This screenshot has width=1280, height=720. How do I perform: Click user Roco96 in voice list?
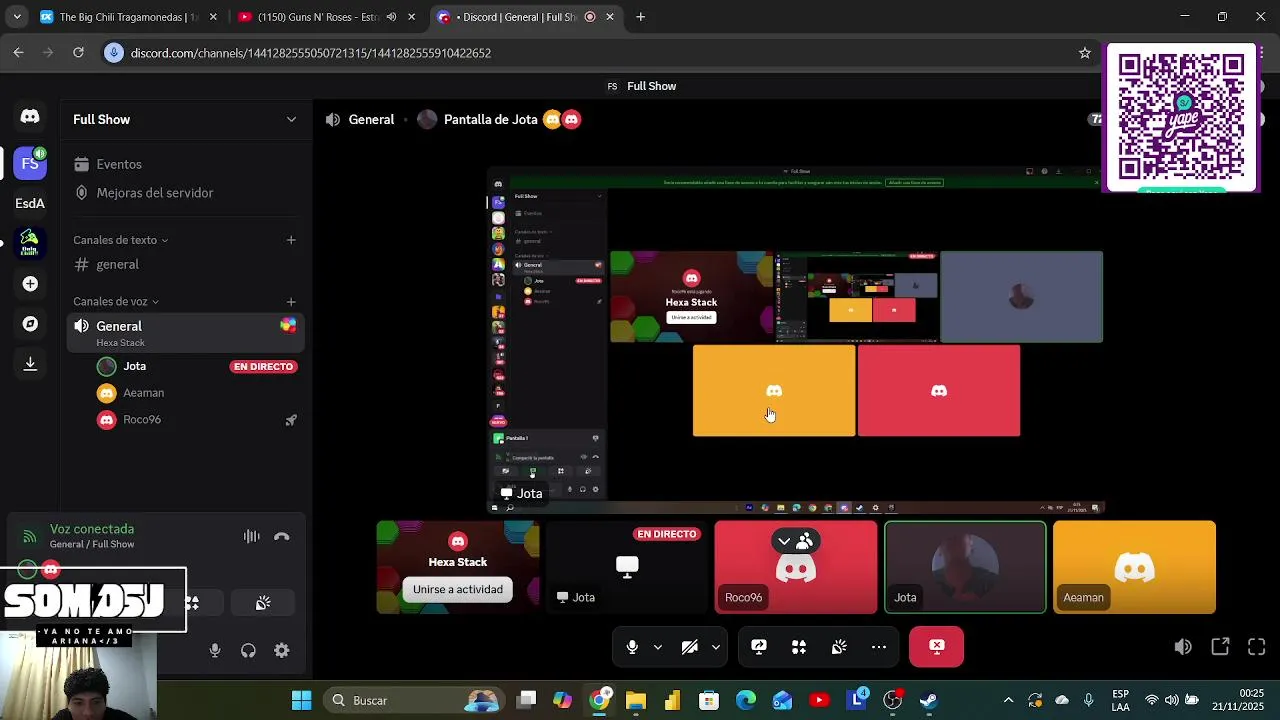point(141,420)
